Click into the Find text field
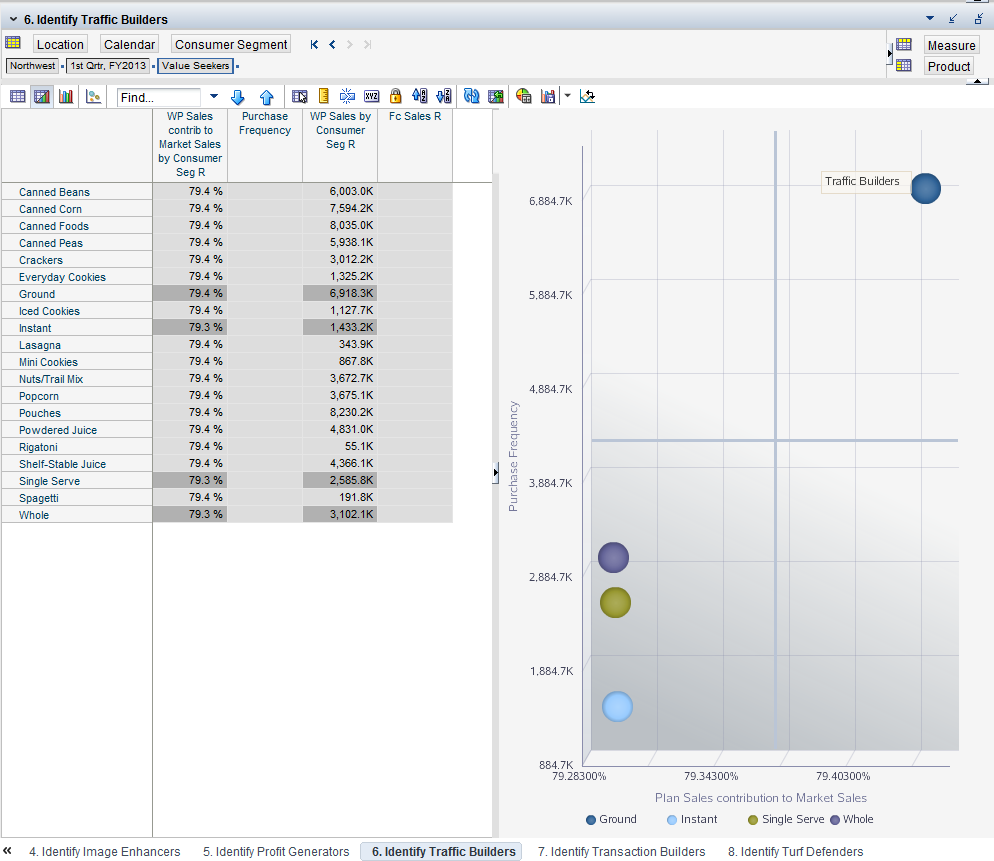Image resolution: width=994 pixels, height=861 pixels. point(158,97)
